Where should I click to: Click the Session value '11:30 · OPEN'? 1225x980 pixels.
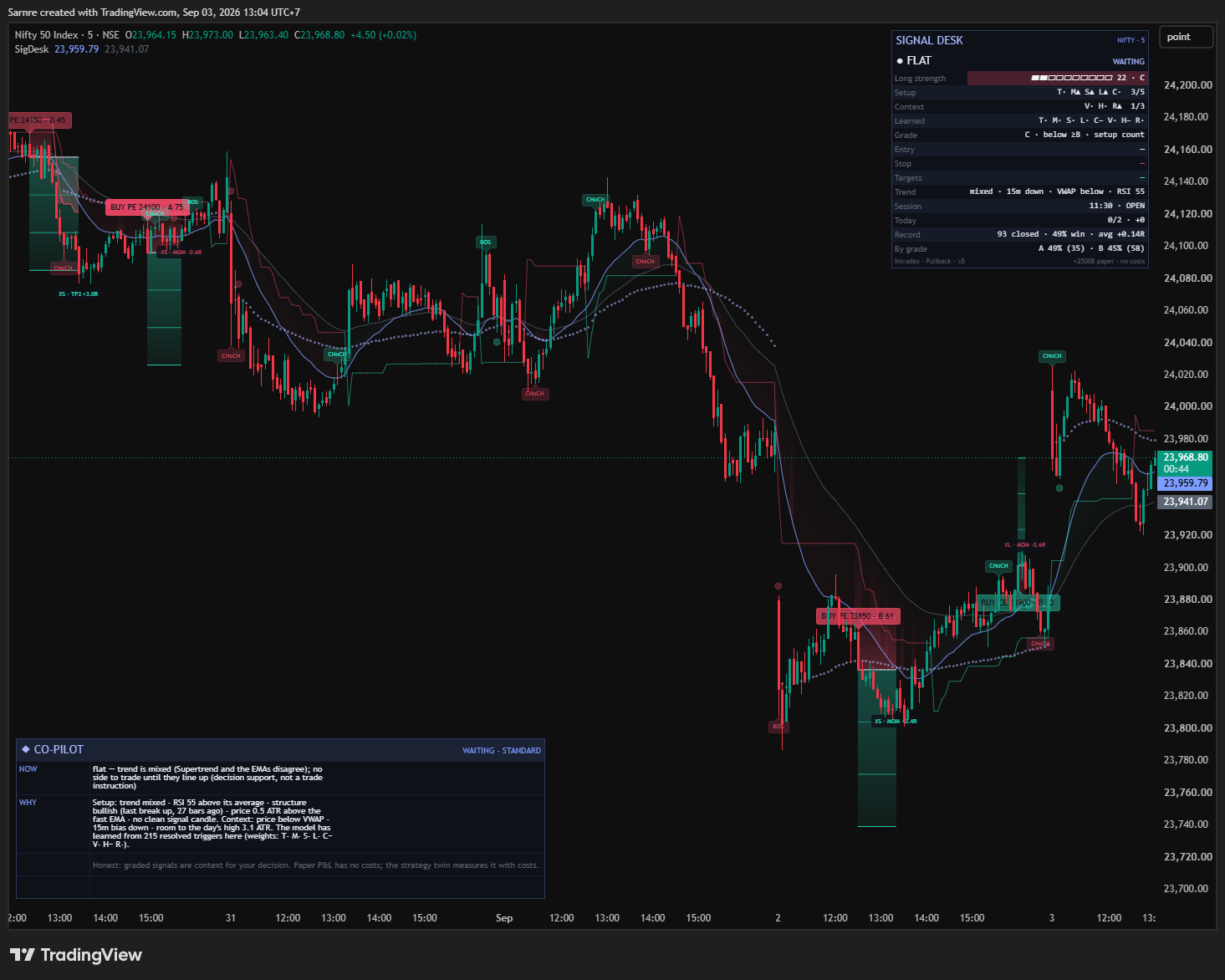coord(1117,206)
